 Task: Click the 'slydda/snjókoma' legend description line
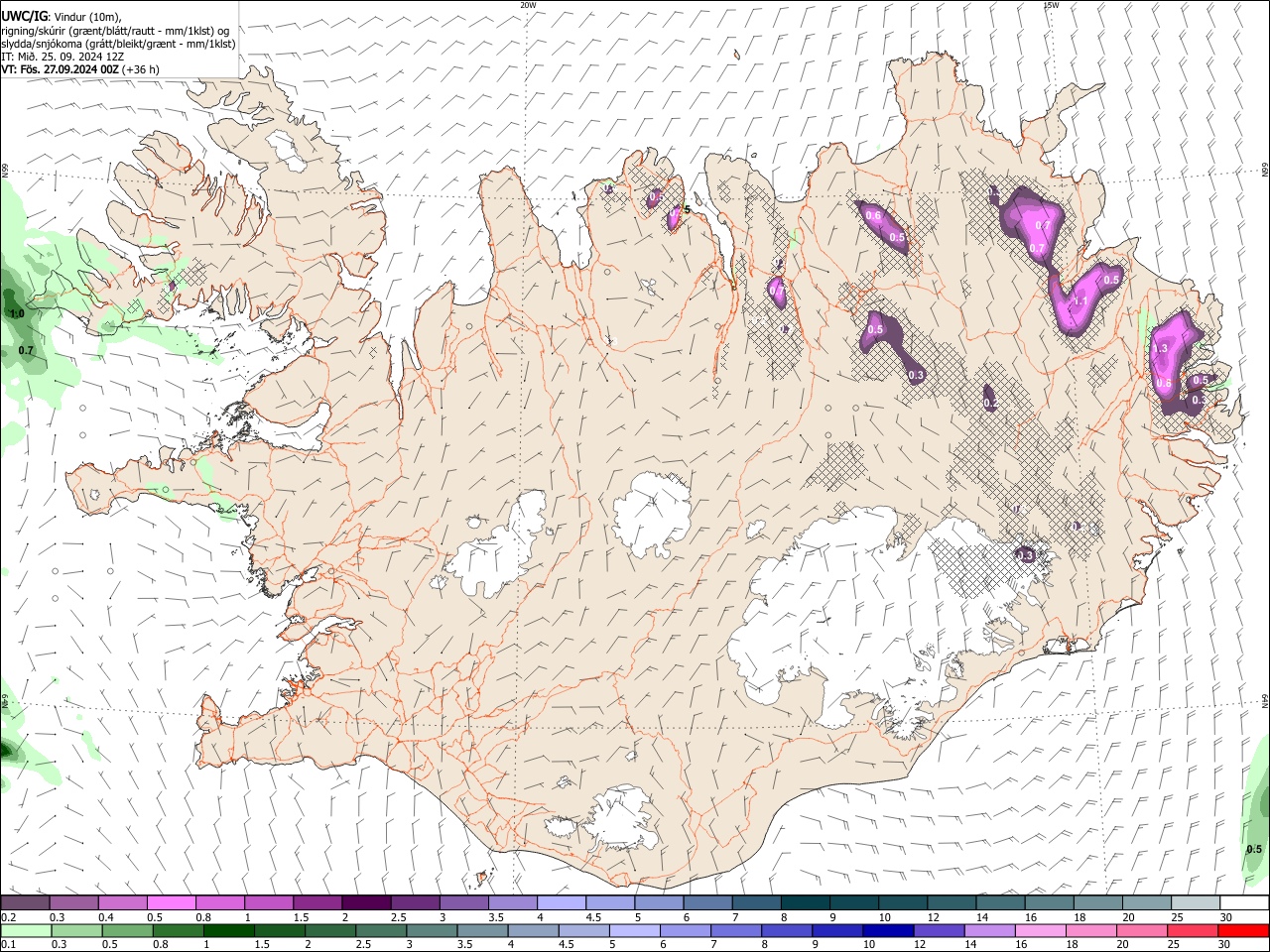tap(118, 44)
